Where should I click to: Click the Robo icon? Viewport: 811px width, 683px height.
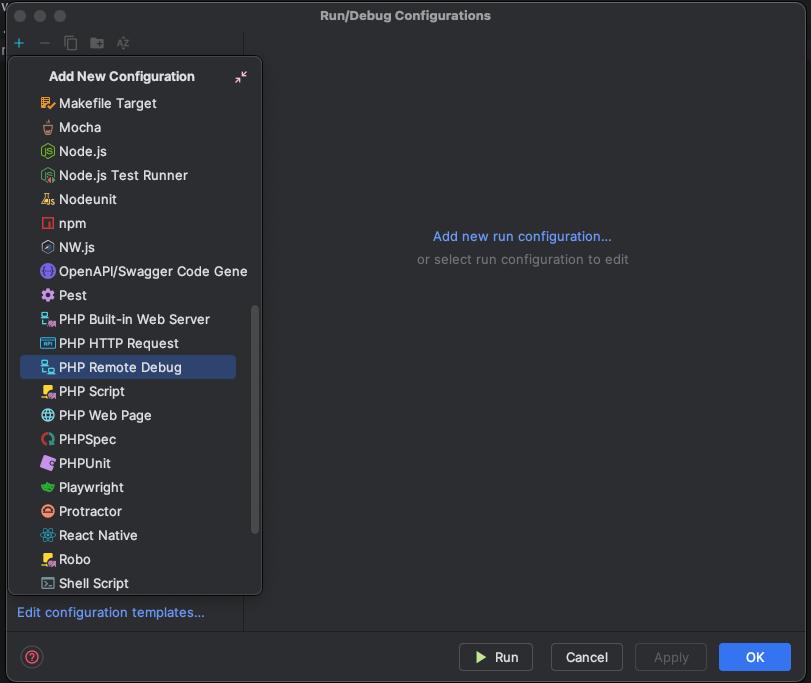(48, 559)
